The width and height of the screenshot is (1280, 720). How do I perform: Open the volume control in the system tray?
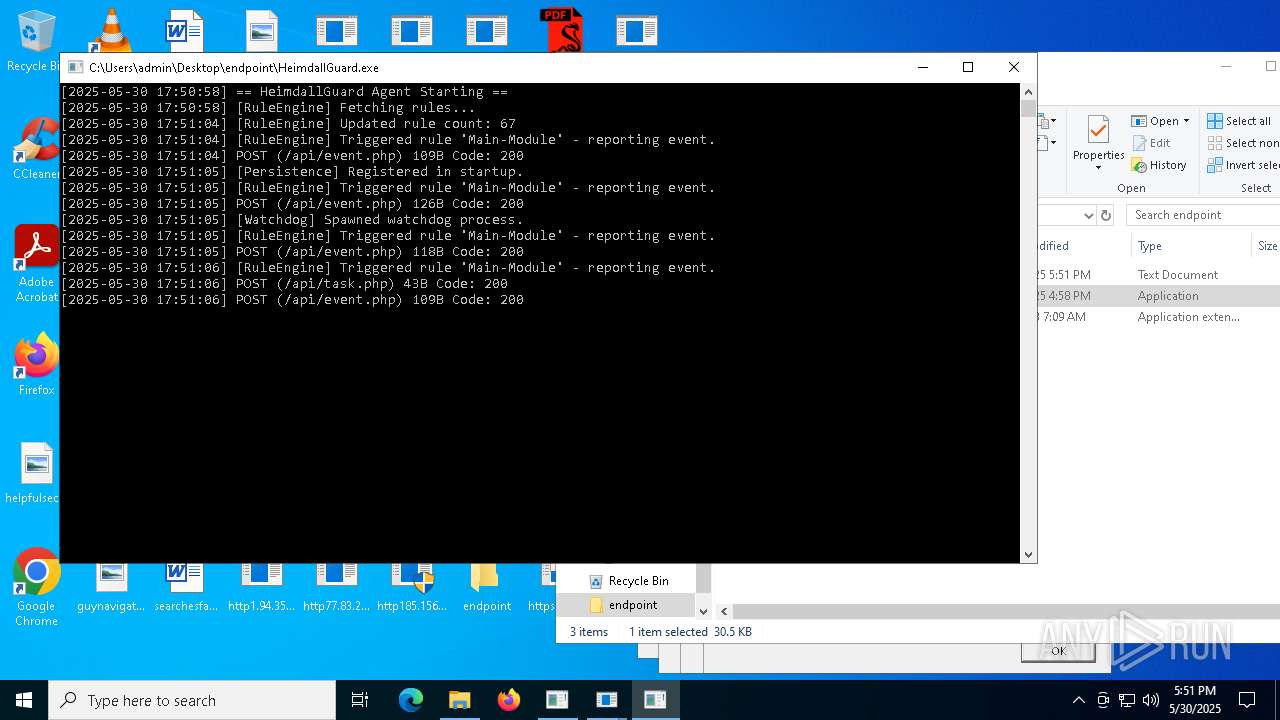pyautogui.click(x=1151, y=700)
